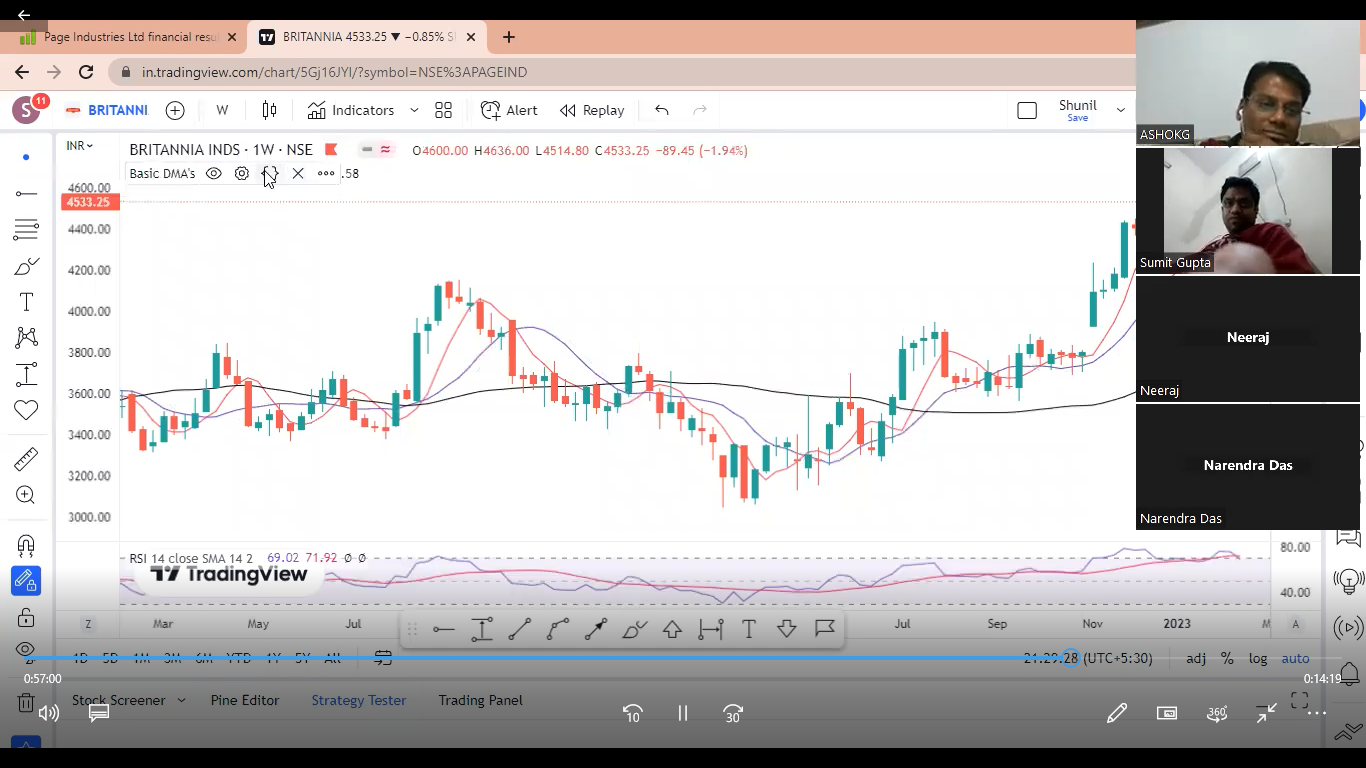Click the undo arrow in toolbar

pos(661,110)
